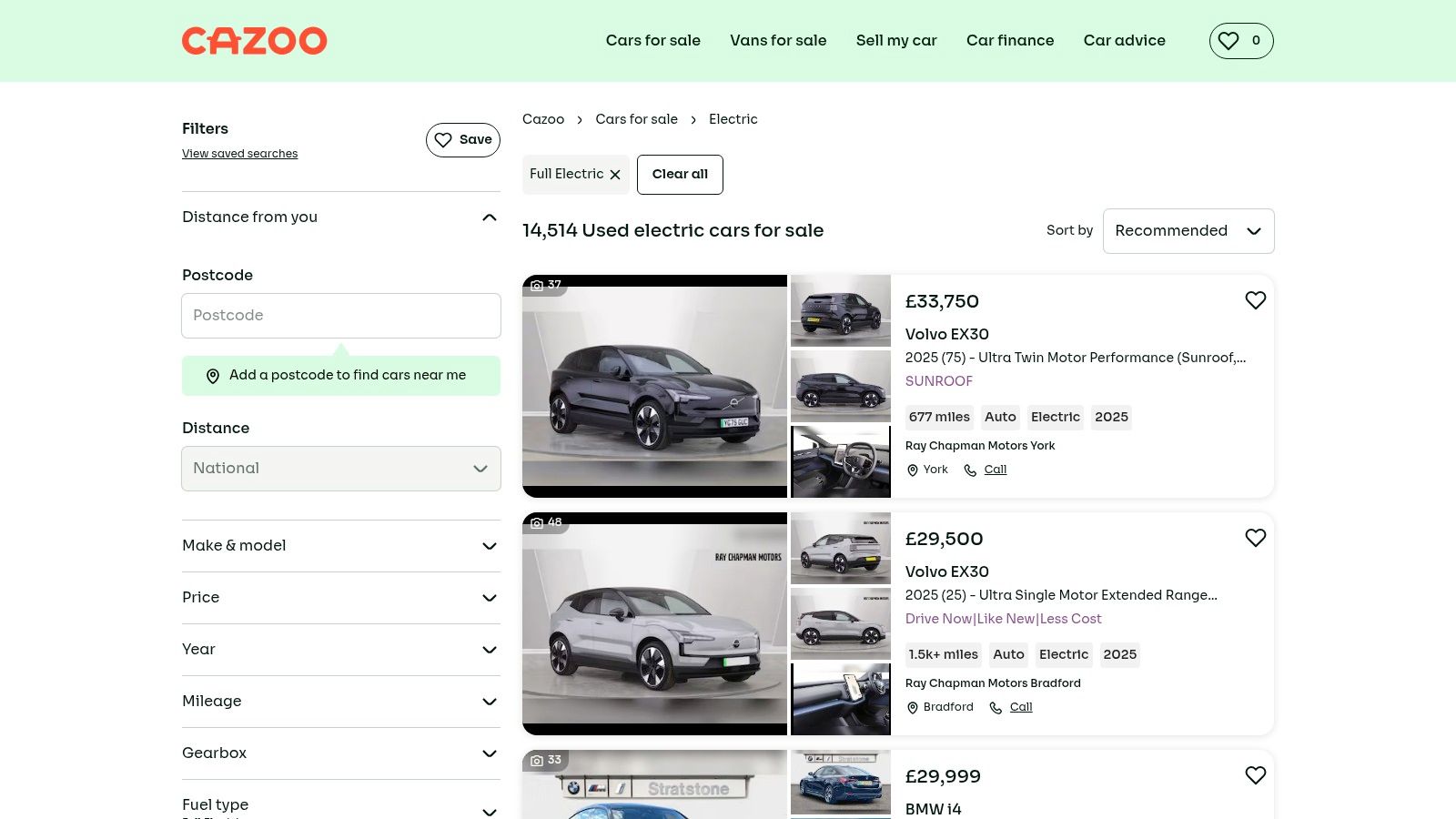The height and width of the screenshot is (819, 1456).
Task: Click location pin in postcode hint banner
Action: [x=213, y=376]
